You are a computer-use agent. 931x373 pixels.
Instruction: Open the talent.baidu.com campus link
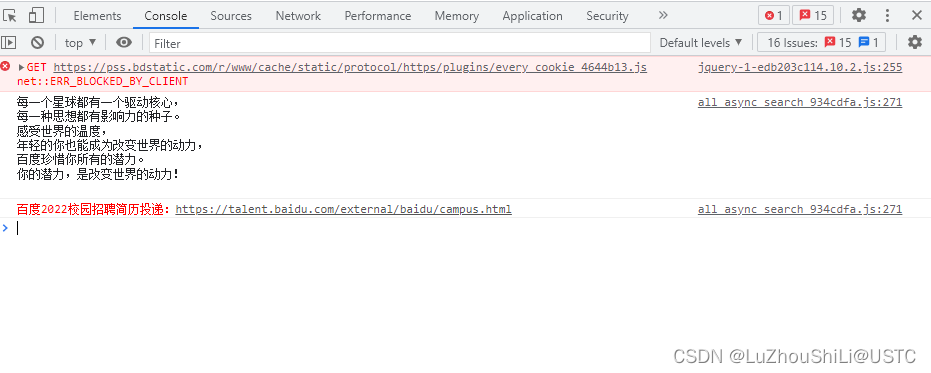tap(343, 209)
